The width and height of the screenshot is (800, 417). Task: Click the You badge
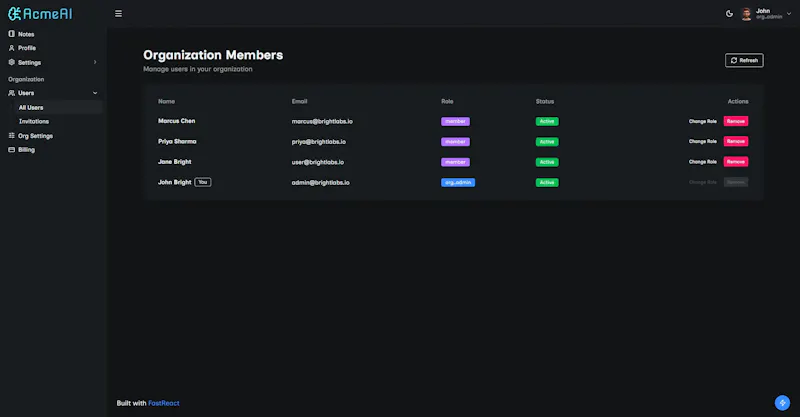point(203,182)
